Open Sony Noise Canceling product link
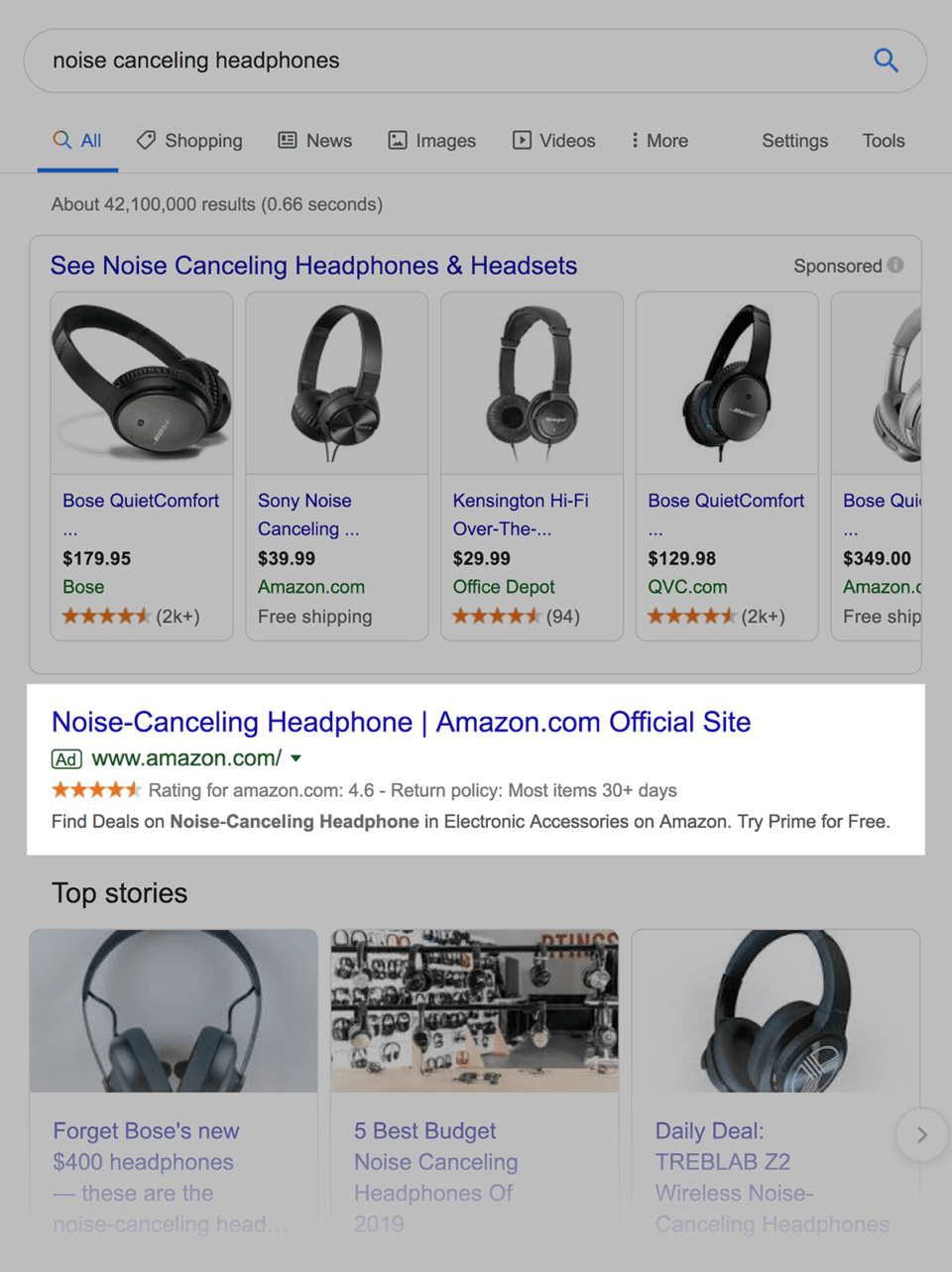 (308, 515)
